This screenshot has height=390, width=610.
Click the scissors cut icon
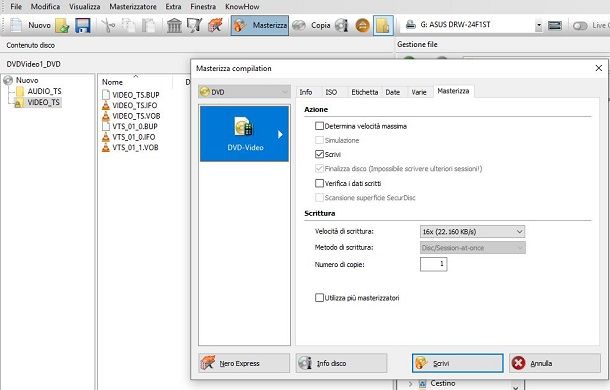109,26
